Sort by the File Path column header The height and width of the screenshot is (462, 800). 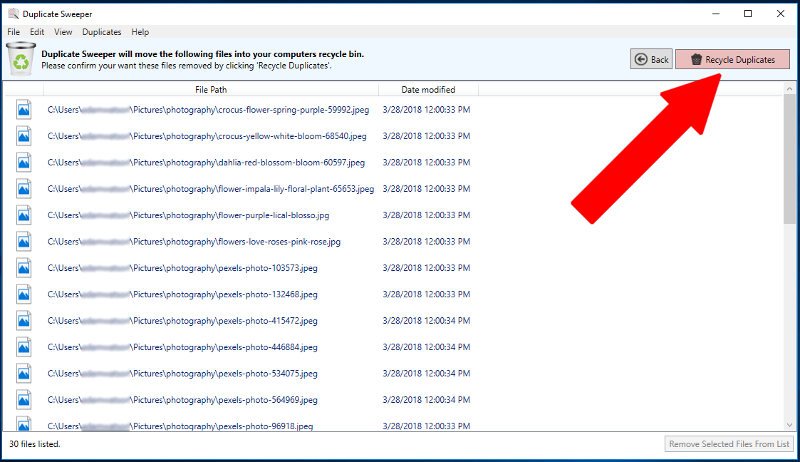[x=211, y=90]
